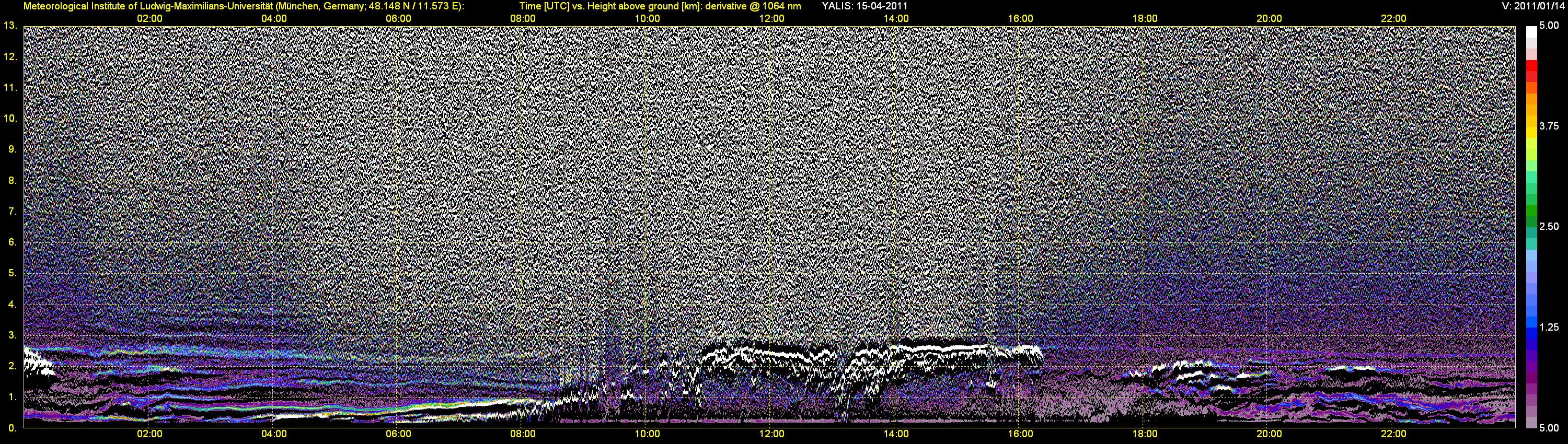Screen dimensions: 1568x444
Task: Click 12:00 on the lower time axis
Action: pos(771,434)
